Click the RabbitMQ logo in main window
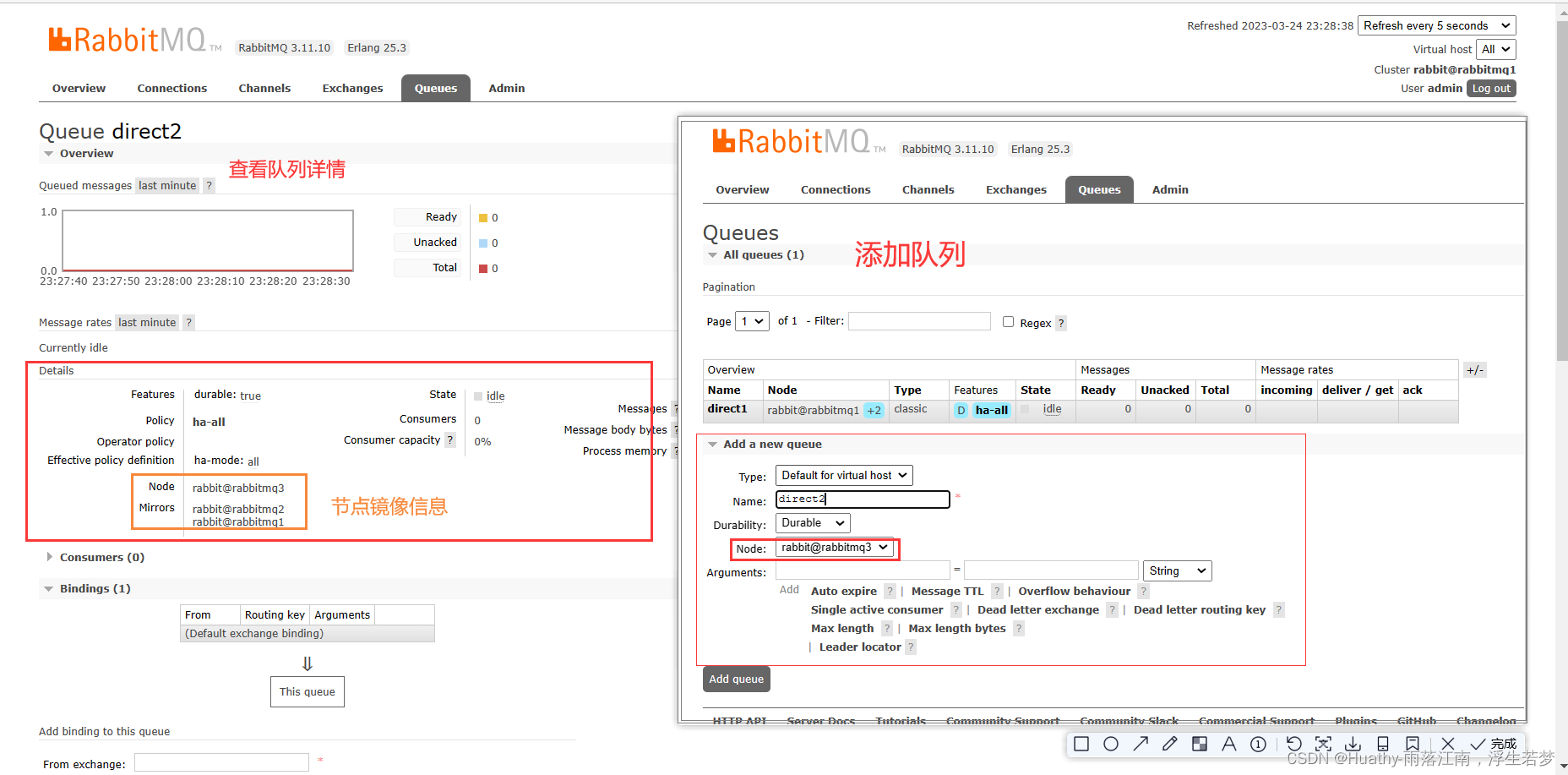Viewport: 1568px width, 775px height. [134, 40]
